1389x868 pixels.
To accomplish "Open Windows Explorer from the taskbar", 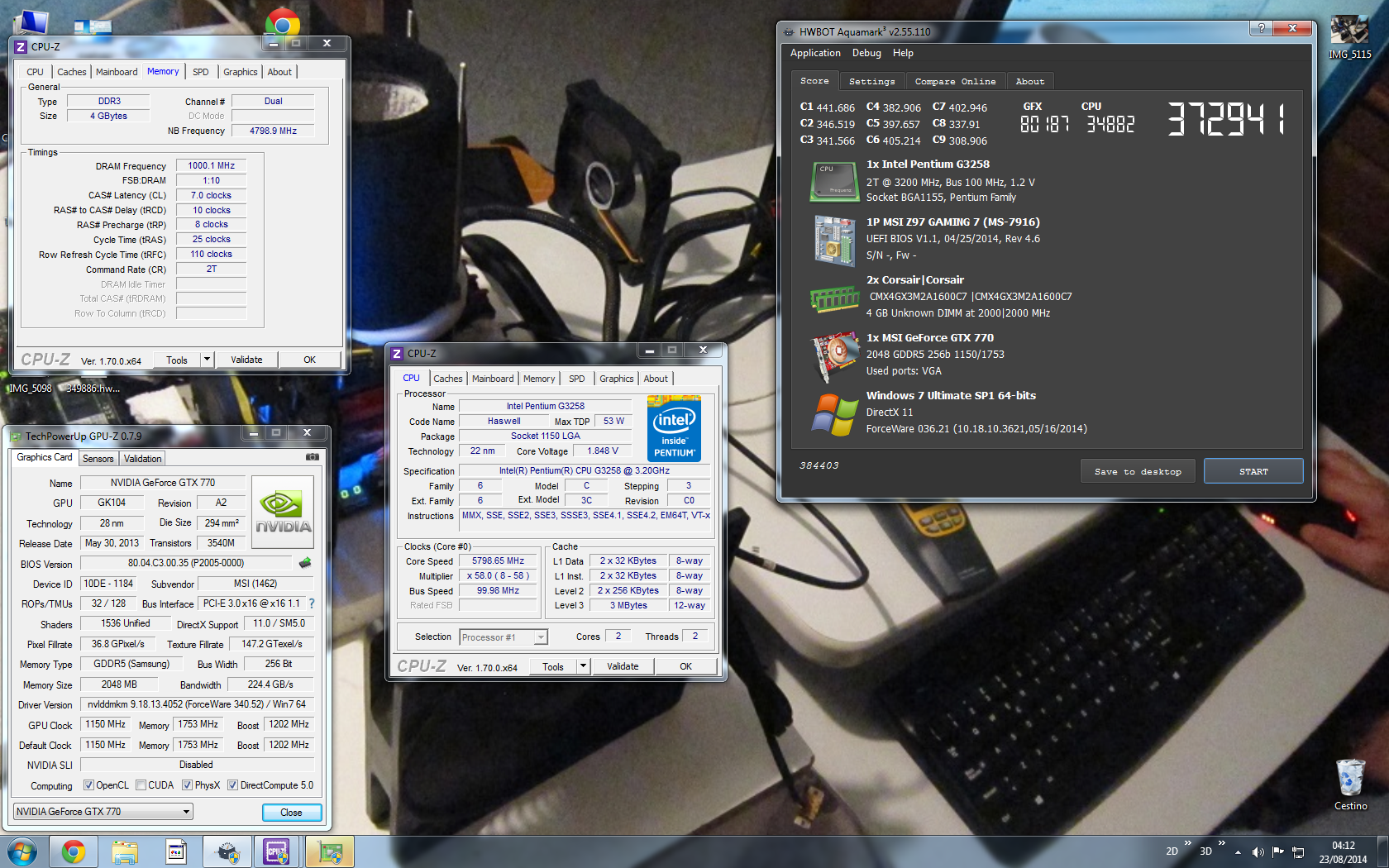I will coord(125,851).
